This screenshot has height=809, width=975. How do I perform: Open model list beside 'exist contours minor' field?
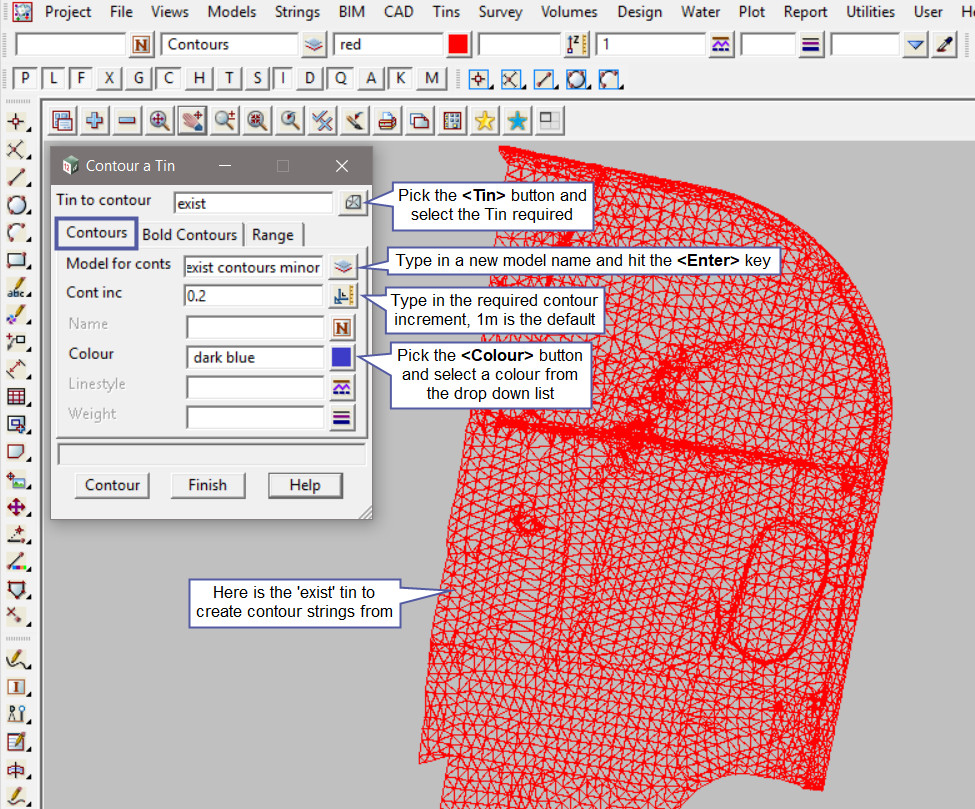[x=343, y=266]
